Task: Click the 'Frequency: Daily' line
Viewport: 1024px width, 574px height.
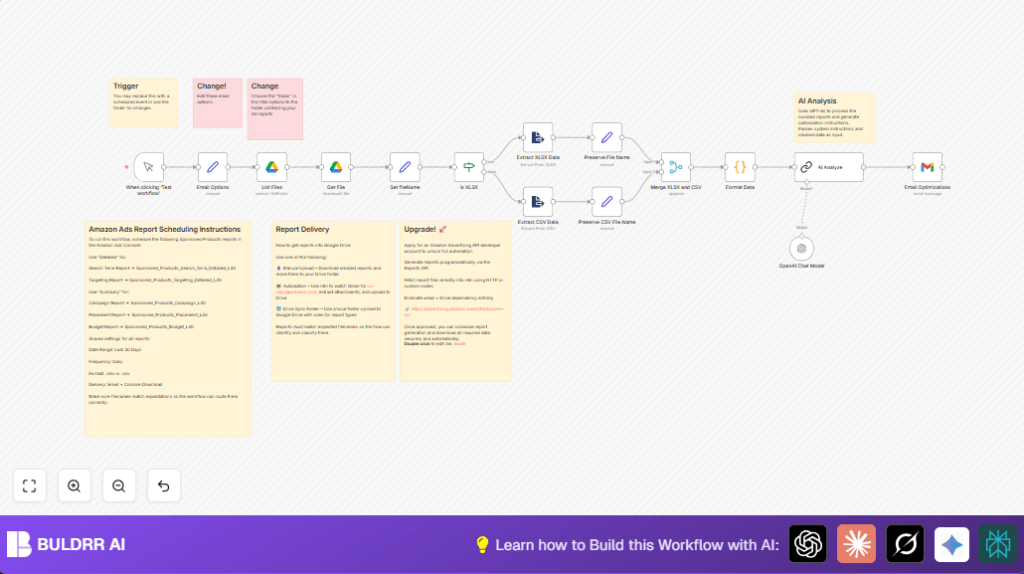Action: point(106,361)
